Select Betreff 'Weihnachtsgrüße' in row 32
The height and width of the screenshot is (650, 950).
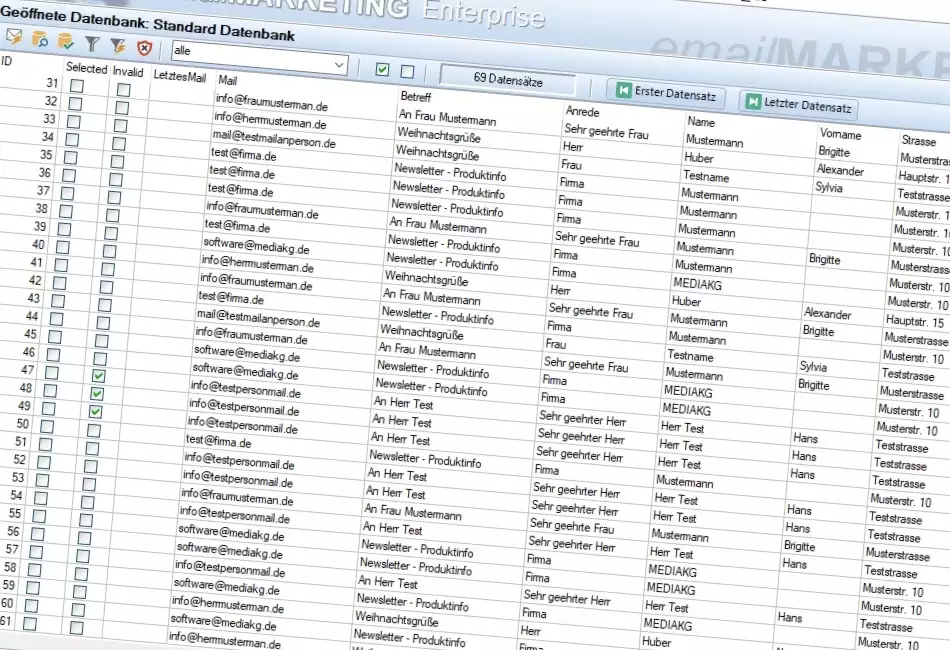pos(439,134)
